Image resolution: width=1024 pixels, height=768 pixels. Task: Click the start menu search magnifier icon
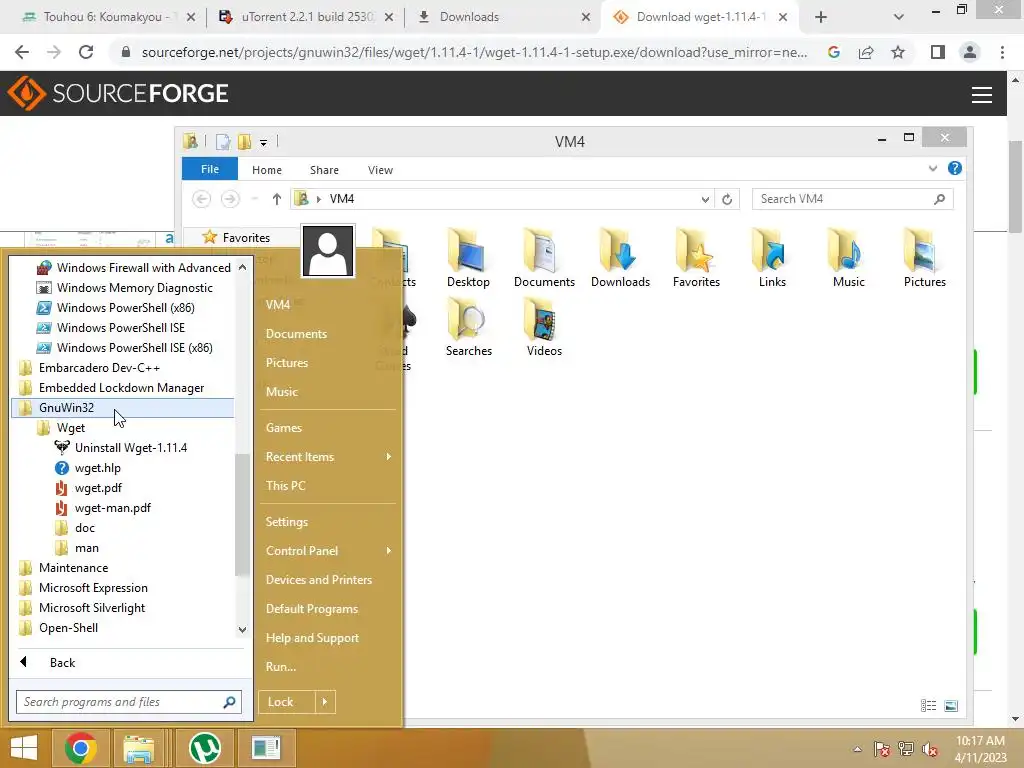229,702
